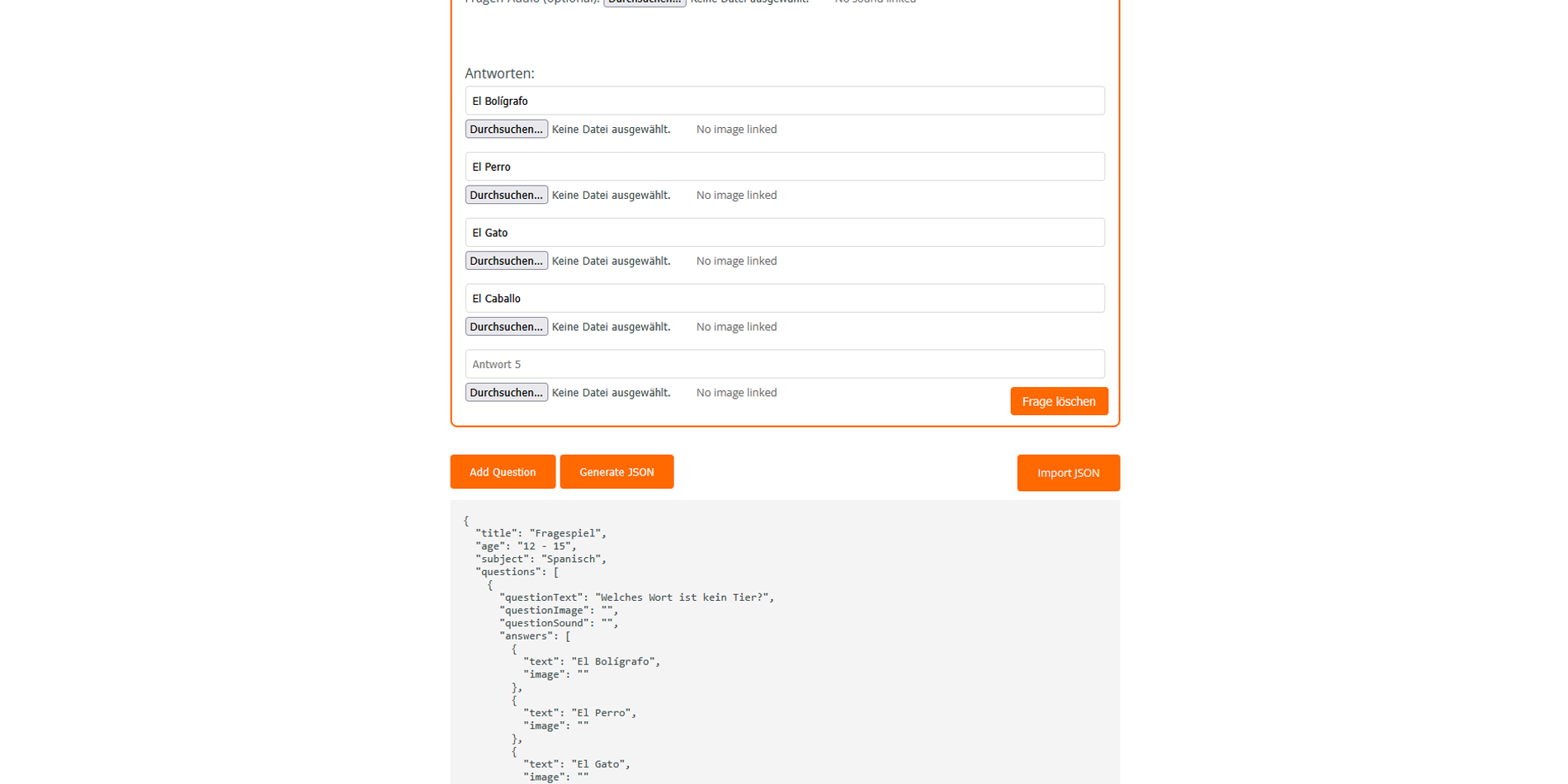This screenshot has width=1568, height=784.
Task: Click into the El Caballo answer field
Action: (784, 299)
